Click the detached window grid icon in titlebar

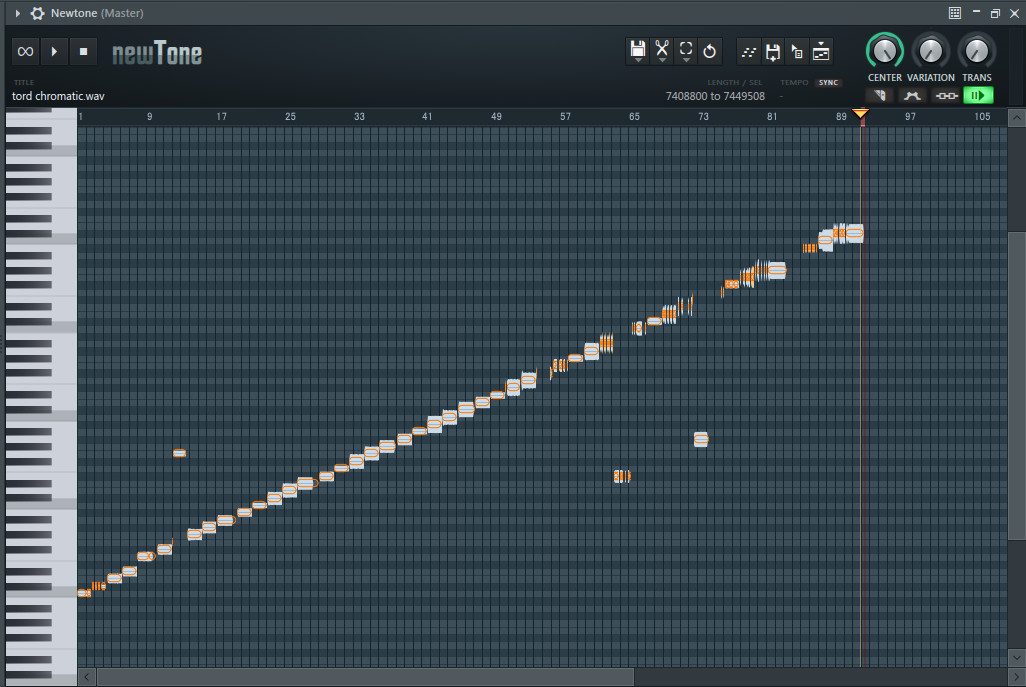tap(956, 13)
